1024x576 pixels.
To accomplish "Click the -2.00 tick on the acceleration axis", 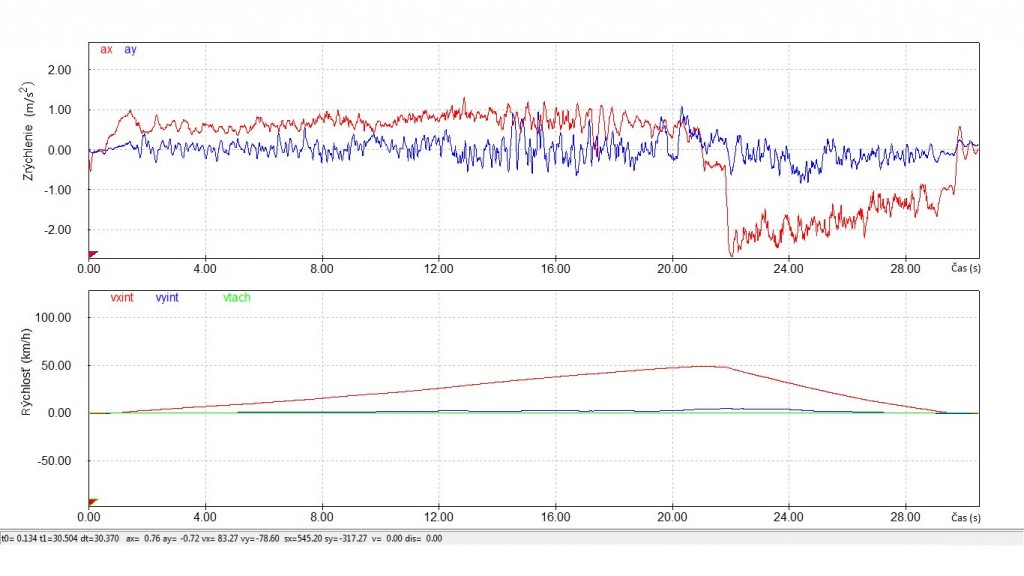I will 57,231.
